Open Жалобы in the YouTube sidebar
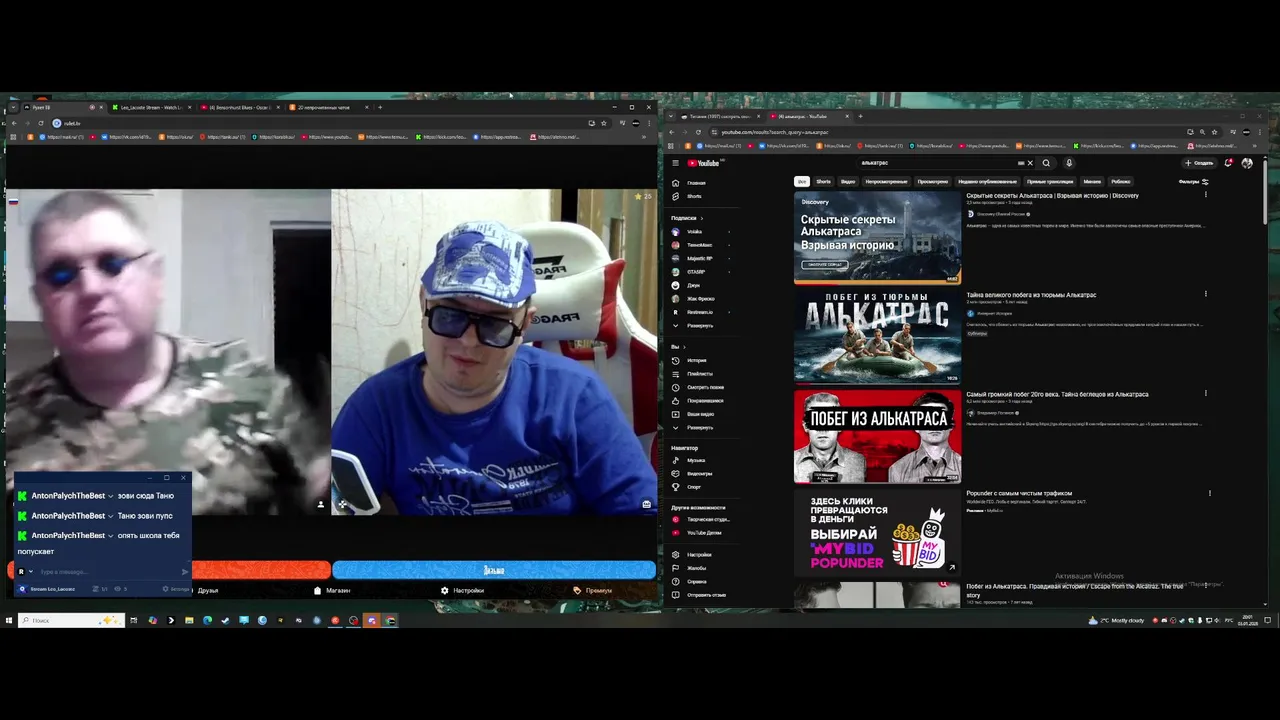This screenshot has width=1280, height=720. tap(696, 568)
